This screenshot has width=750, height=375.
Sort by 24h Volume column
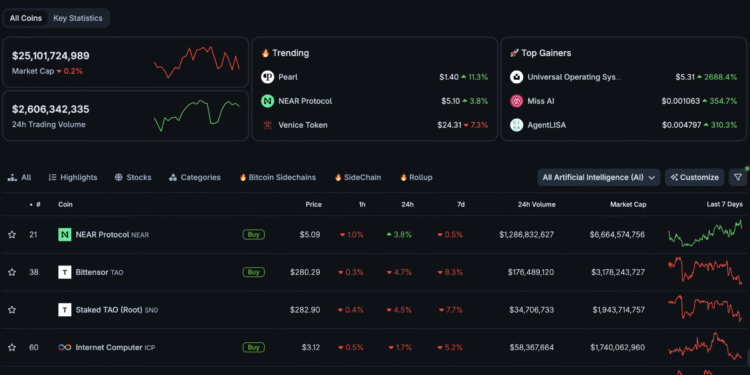coord(536,204)
